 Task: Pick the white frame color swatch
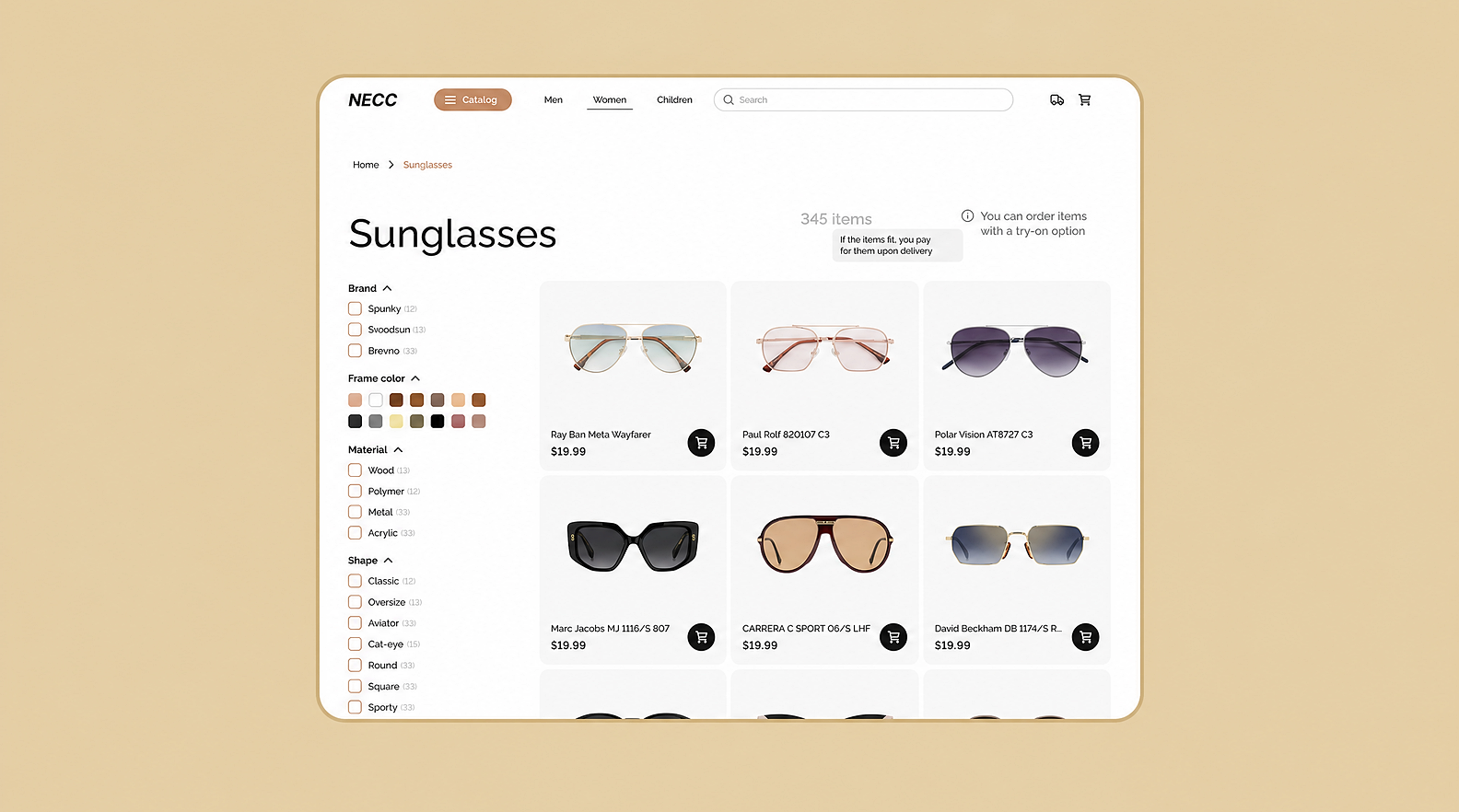click(376, 400)
